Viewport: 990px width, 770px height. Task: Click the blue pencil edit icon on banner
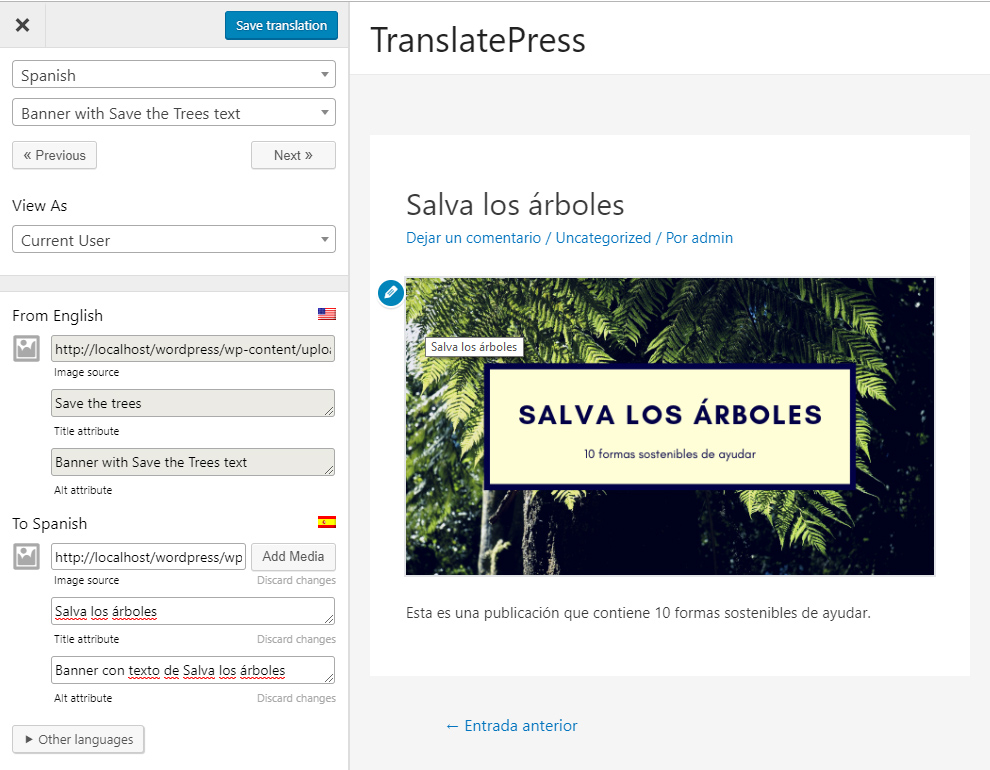pyautogui.click(x=391, y=293)
